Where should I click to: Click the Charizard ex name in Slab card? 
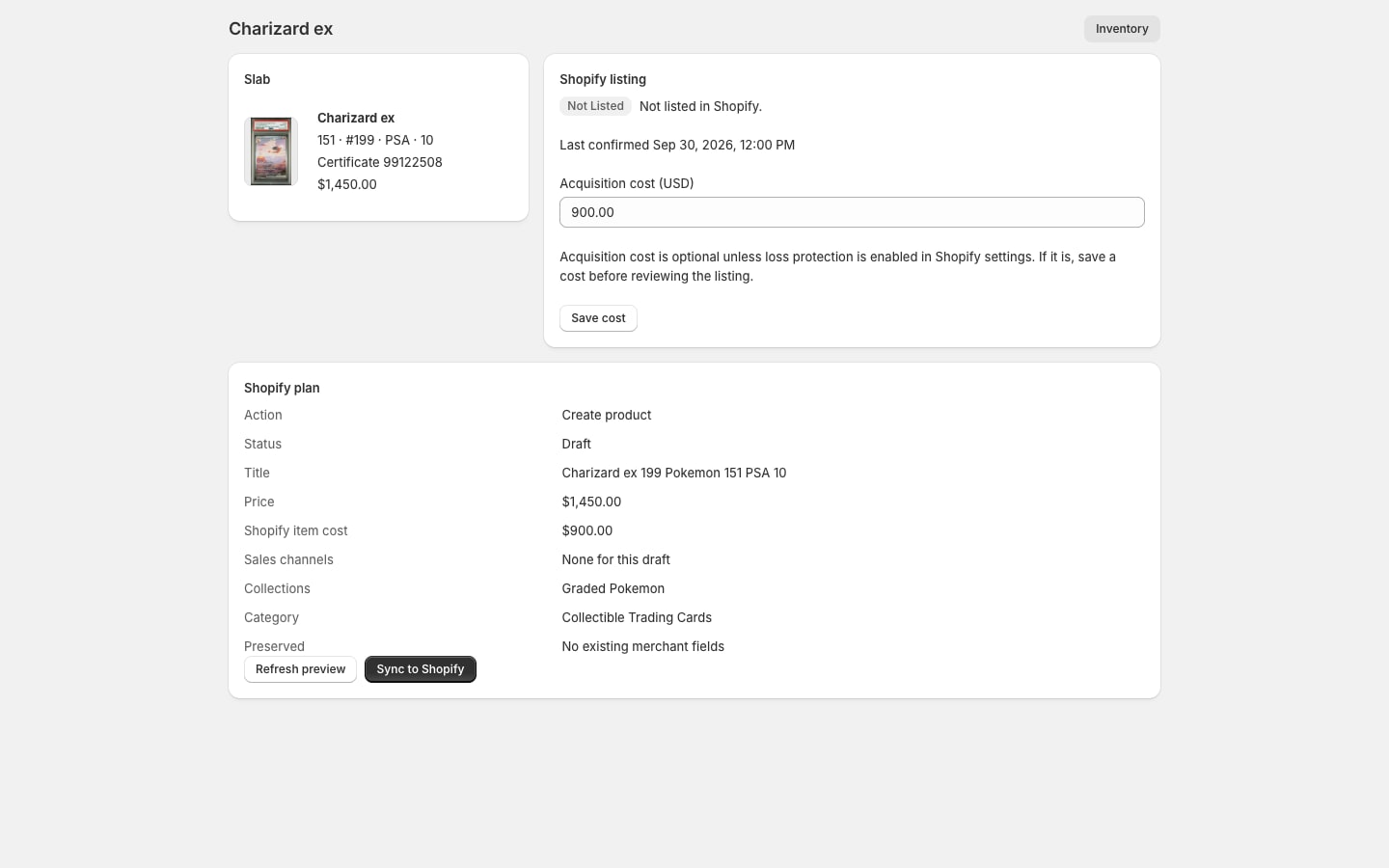(x=356, y=118)
